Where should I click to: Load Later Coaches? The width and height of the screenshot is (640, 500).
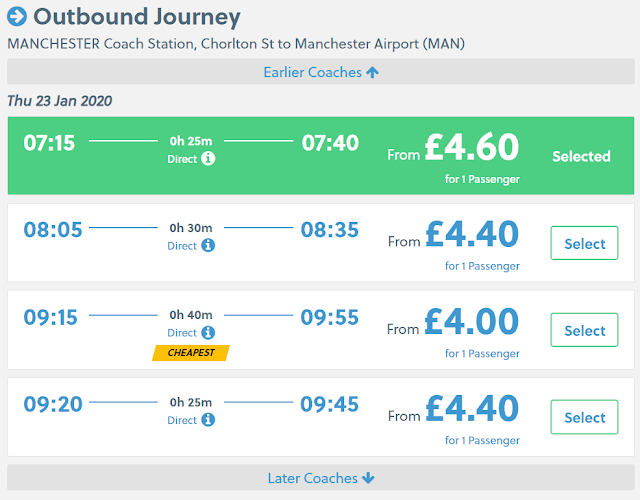click(x=320, y=478)
